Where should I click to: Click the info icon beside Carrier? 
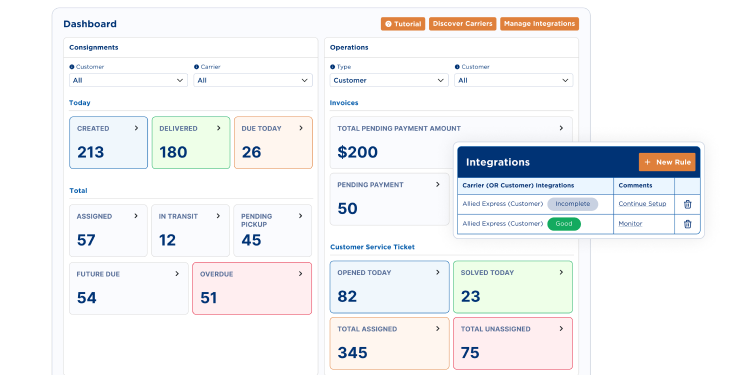pyautogui.click(x=196, y=67)
